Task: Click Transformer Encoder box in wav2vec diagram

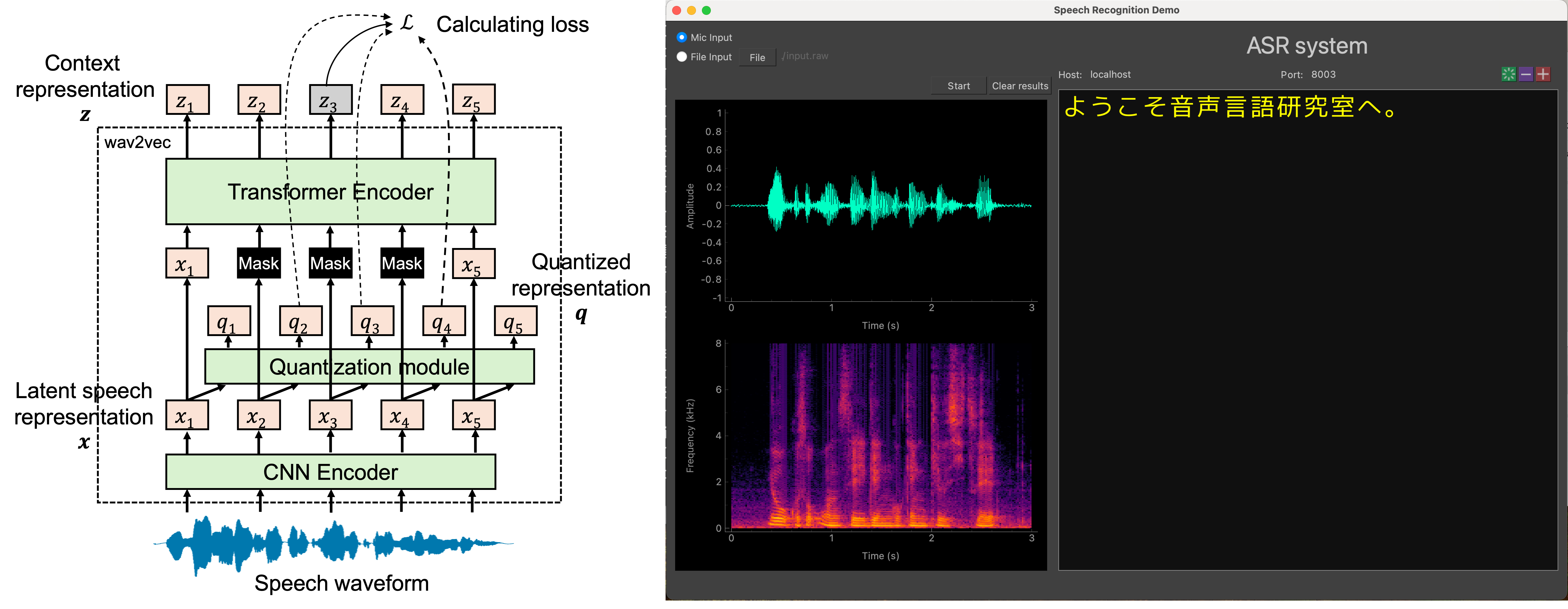Action: pyautogui.click(x=330, y=192)
